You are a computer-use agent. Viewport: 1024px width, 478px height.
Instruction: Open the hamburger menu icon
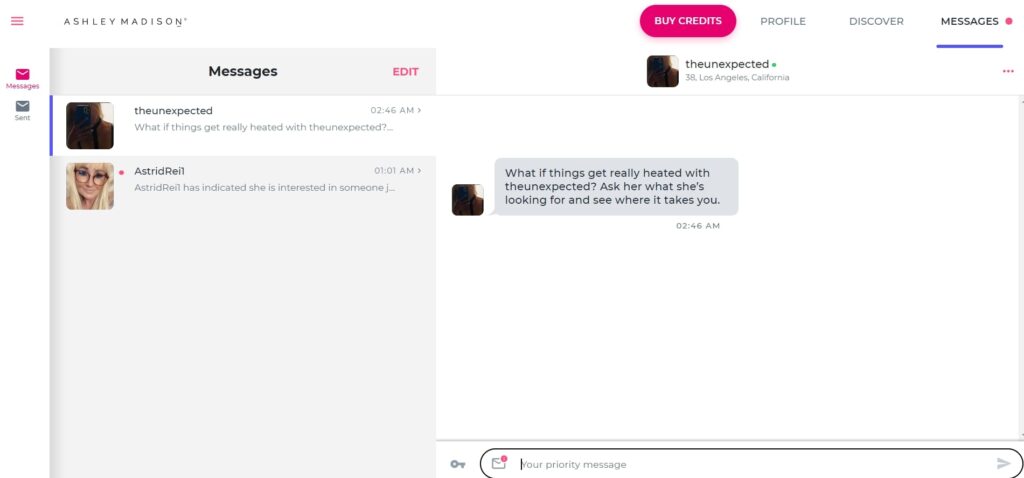pyautogui.click(x=18, y=21)
